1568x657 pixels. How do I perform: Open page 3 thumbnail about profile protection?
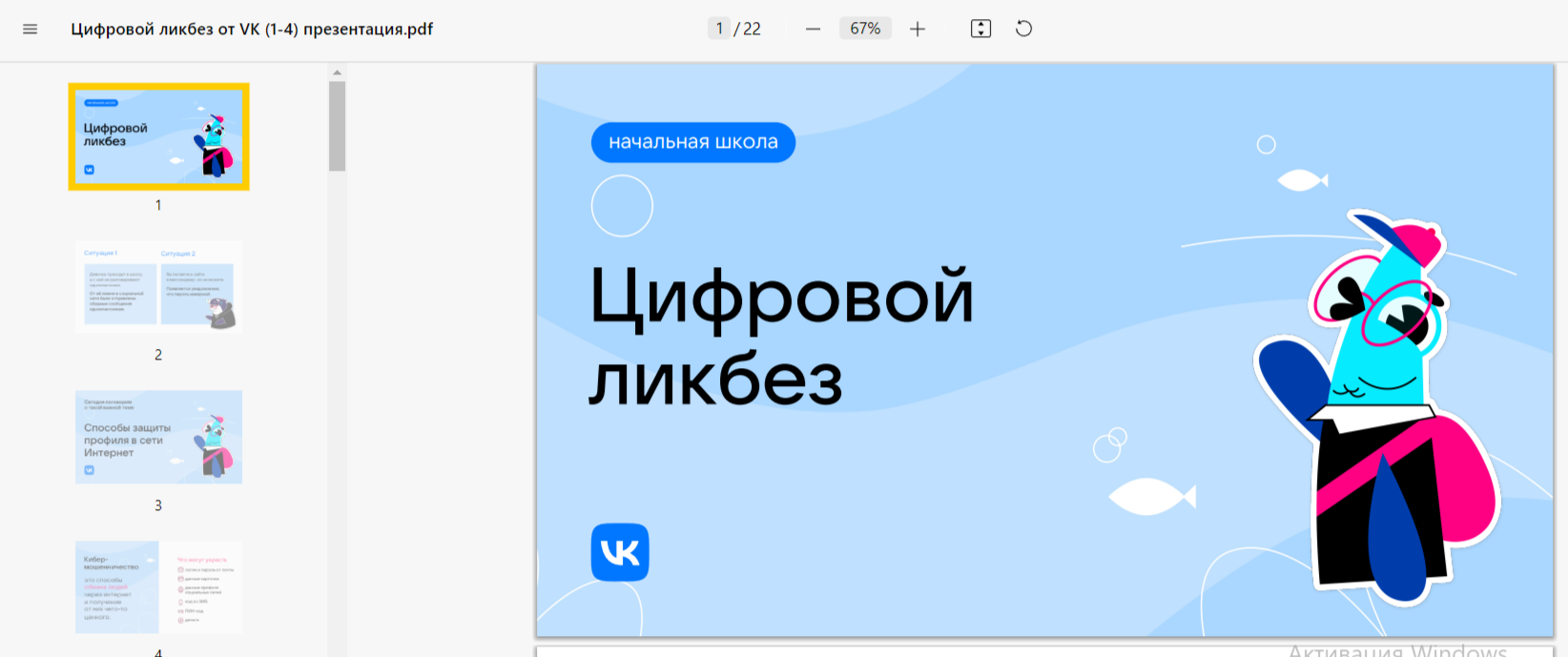click(158, 437)
